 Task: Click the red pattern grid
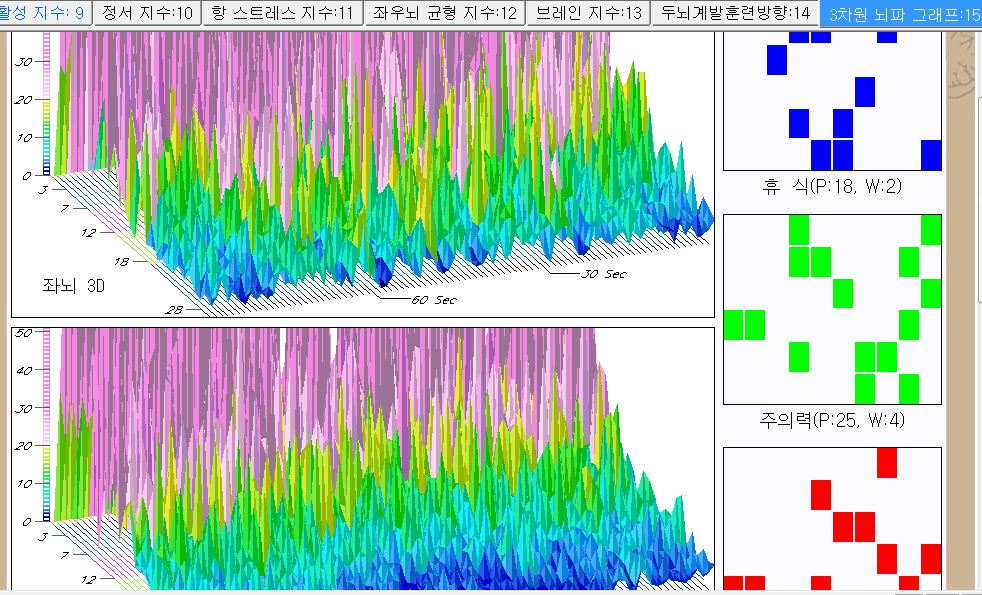[832, 520]
